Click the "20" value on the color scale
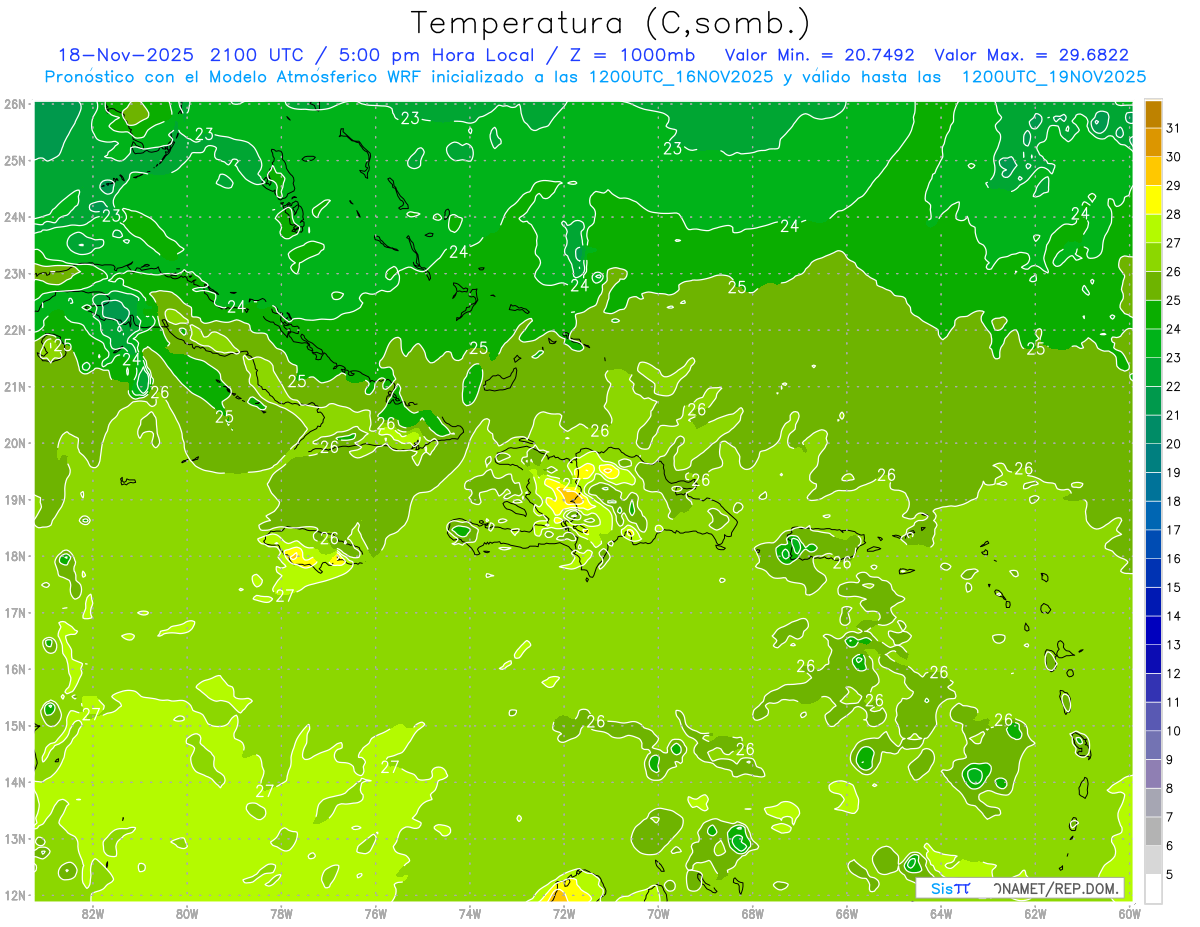Viewport: 1200px width, 927px height. tap(1174, 444)
